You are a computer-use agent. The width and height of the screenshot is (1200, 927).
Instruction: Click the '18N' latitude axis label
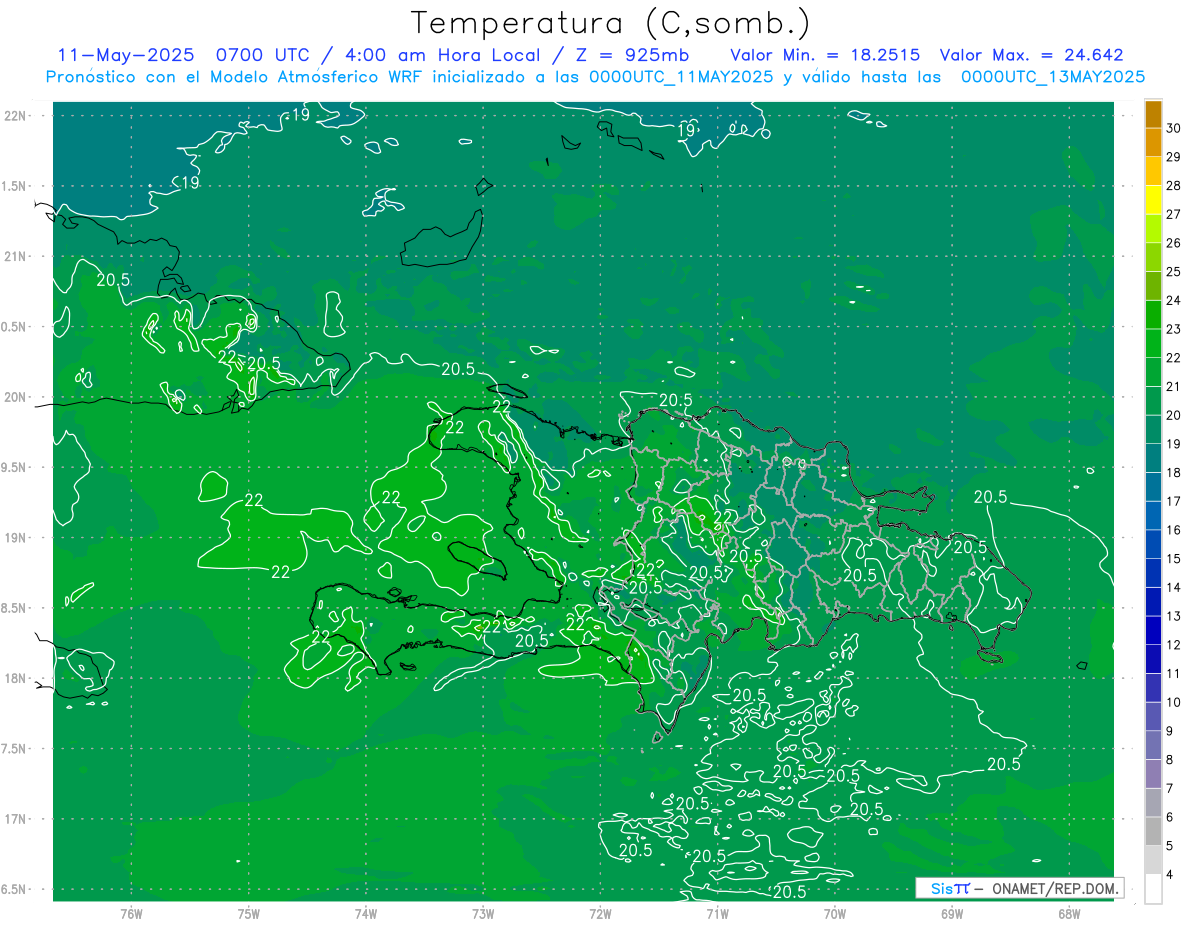(15, 679)
